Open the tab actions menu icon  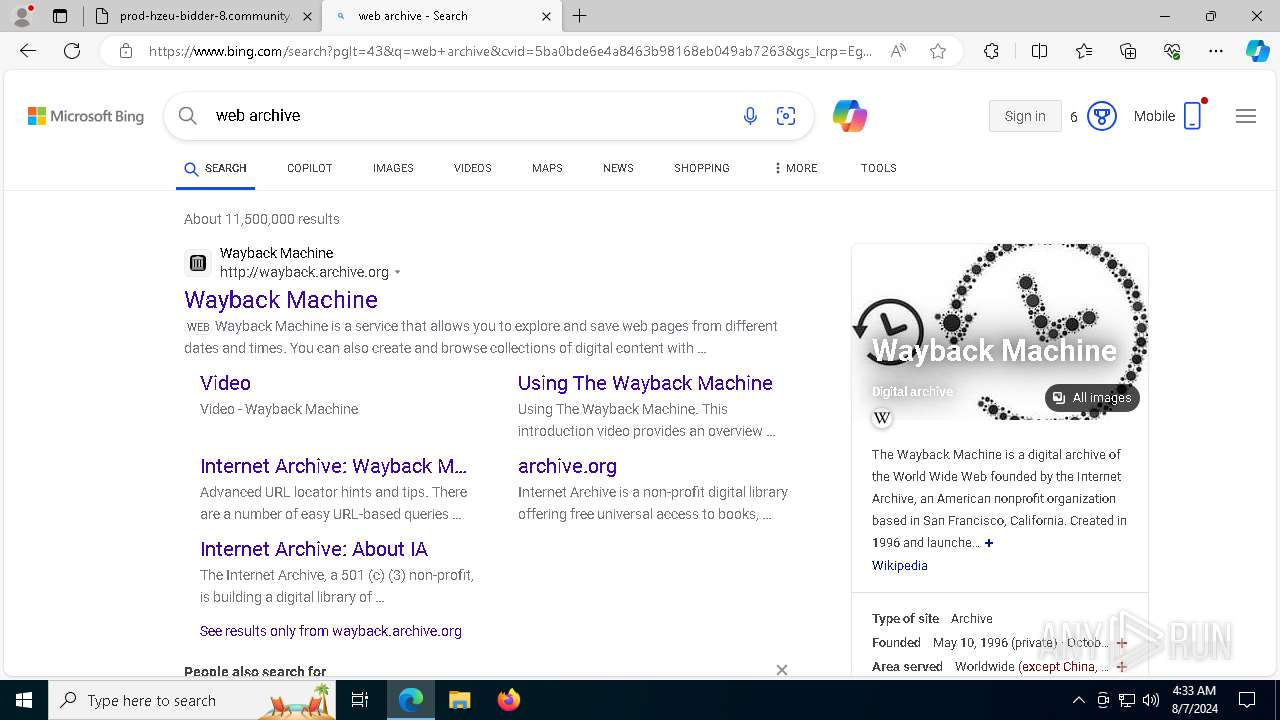tap(60, 16)
